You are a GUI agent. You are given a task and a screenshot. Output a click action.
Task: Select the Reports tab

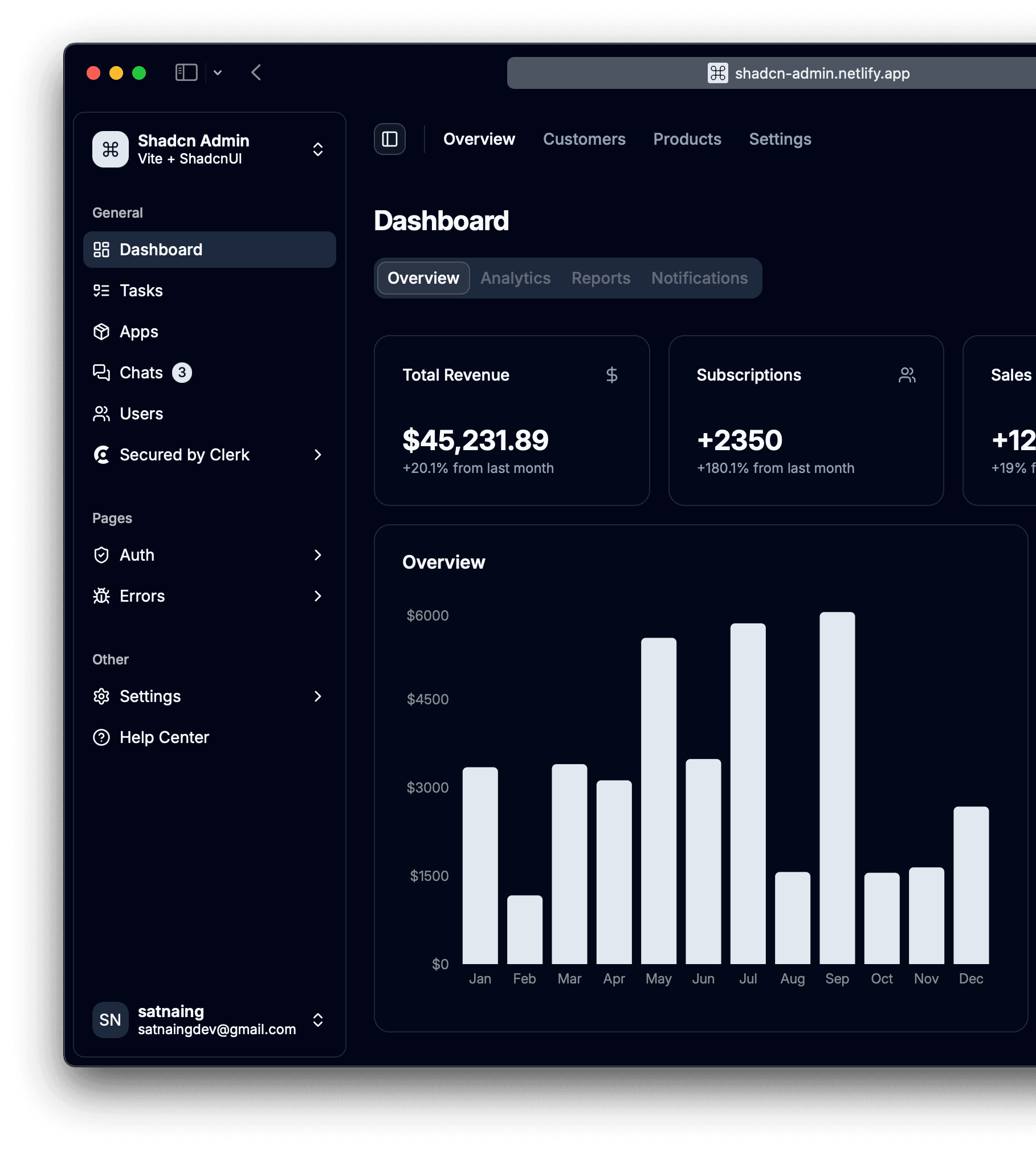pos(601,278)
